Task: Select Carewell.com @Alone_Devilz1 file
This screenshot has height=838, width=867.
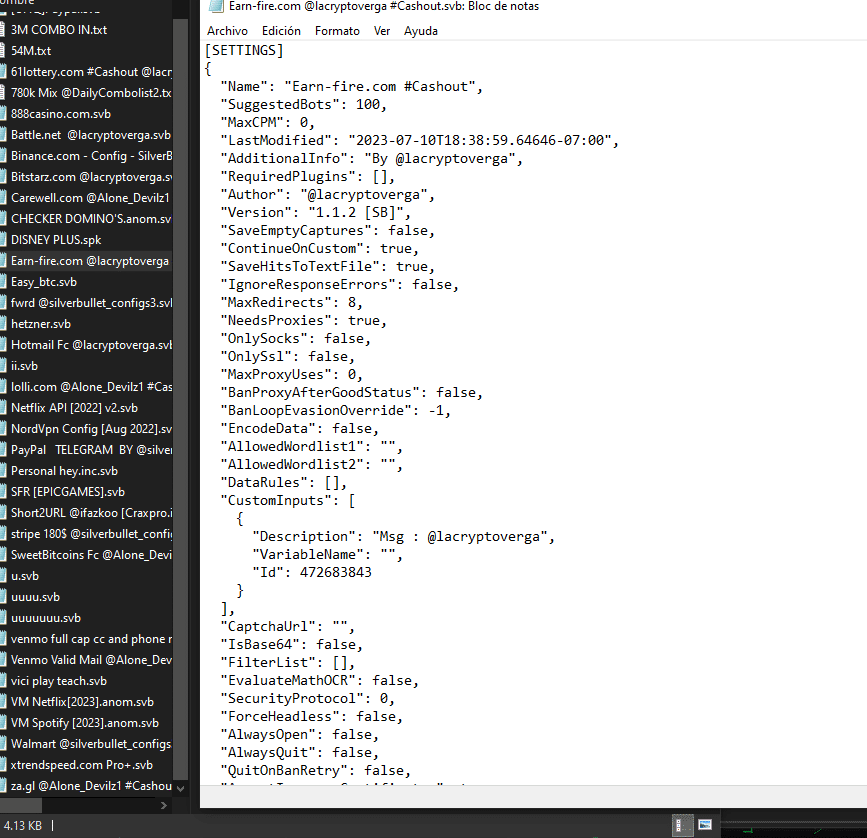Action: [x=86, y=198]
